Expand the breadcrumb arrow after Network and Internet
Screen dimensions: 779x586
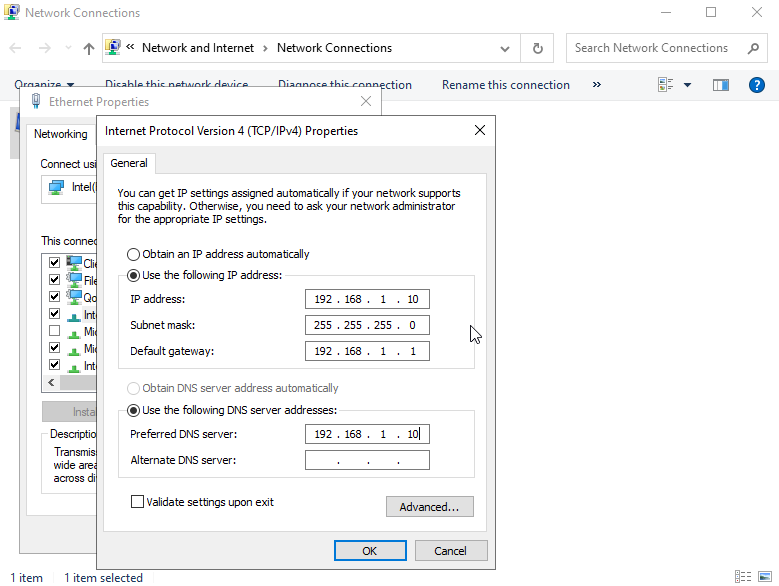pyautogui.click(x=265, y=48)
